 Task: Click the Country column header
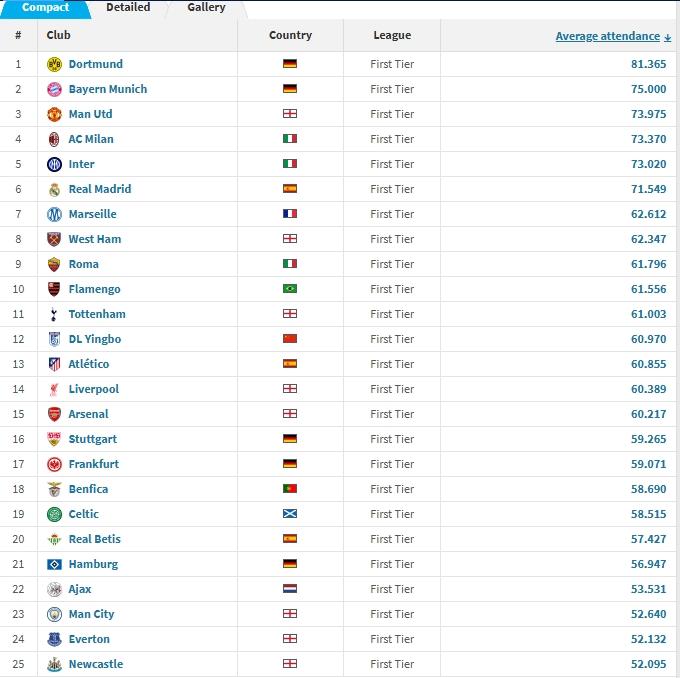coord(291,35)
